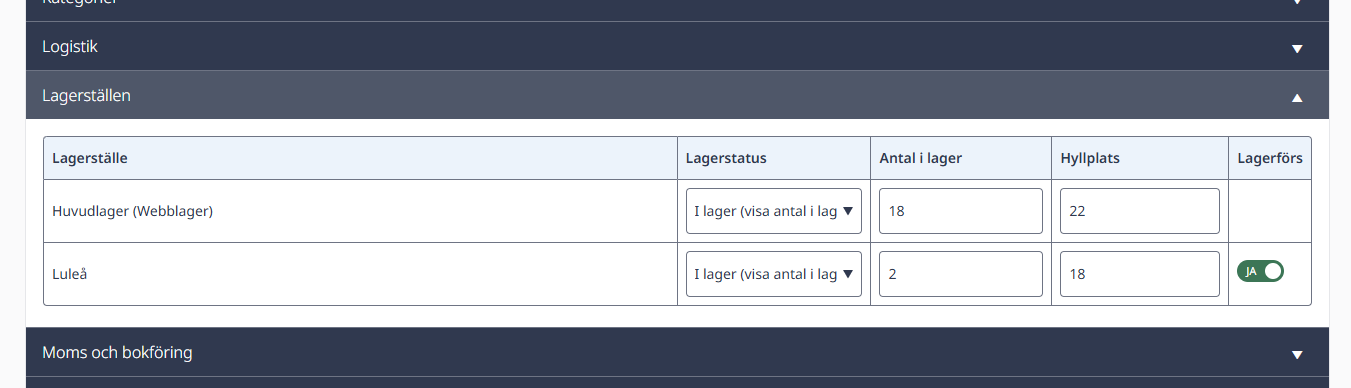The width and height of the screenshot is (1351, 388).
Task: Click the up arrow on Lagerställen panel
Action: [x=1297, y=97]
